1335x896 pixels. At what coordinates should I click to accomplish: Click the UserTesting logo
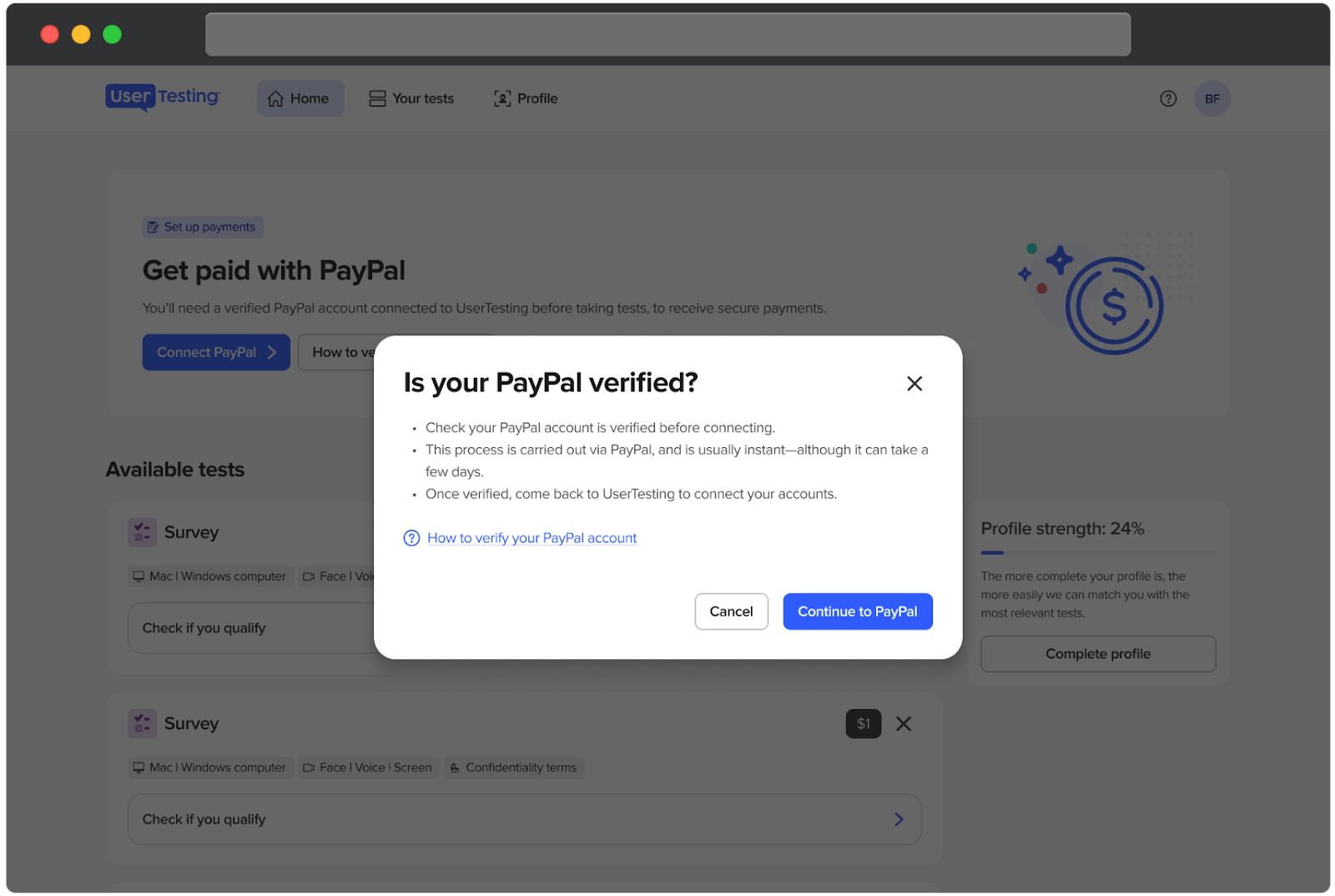tap(163, 98)
